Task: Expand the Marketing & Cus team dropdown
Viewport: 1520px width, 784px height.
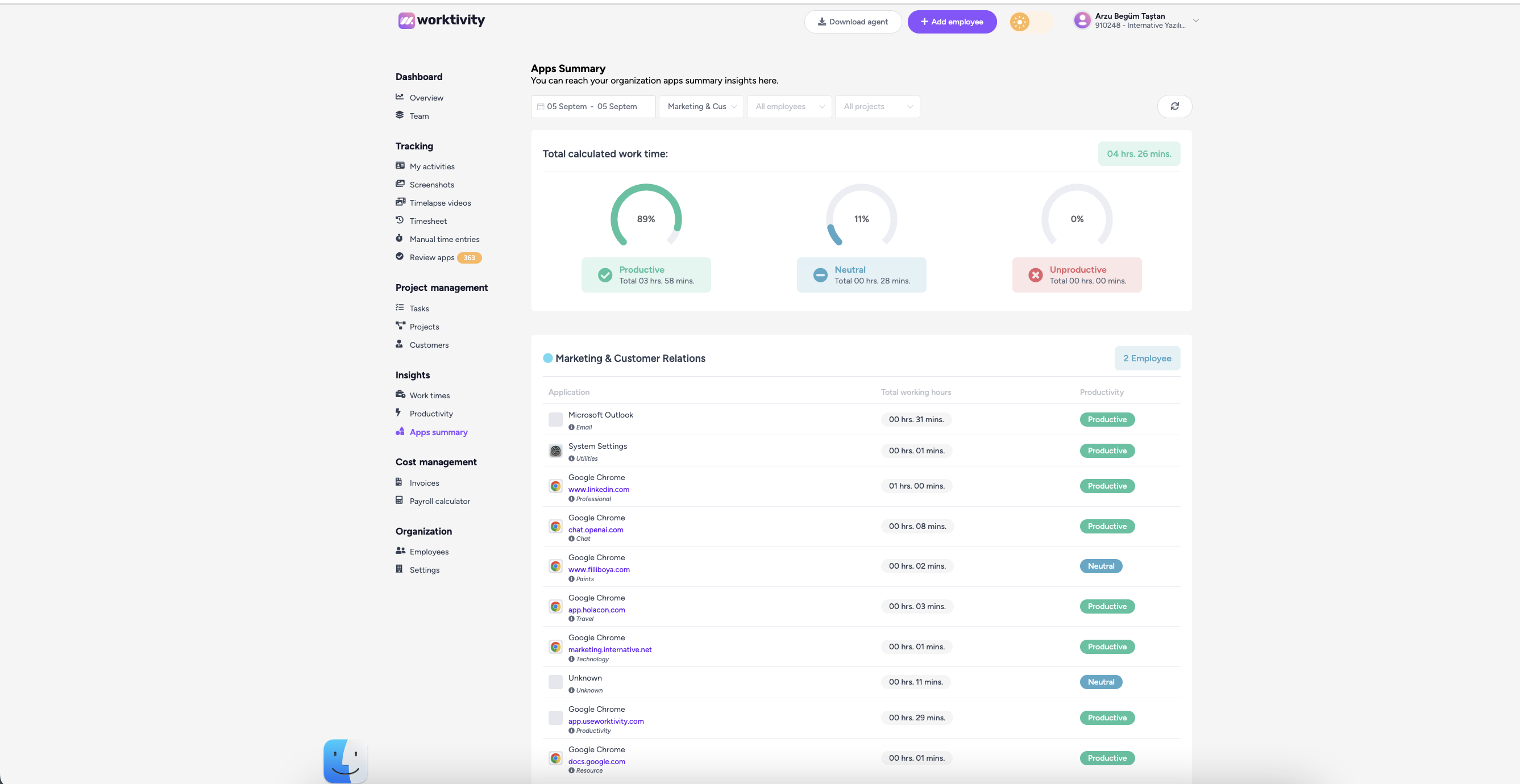Action: coord(701,107)
